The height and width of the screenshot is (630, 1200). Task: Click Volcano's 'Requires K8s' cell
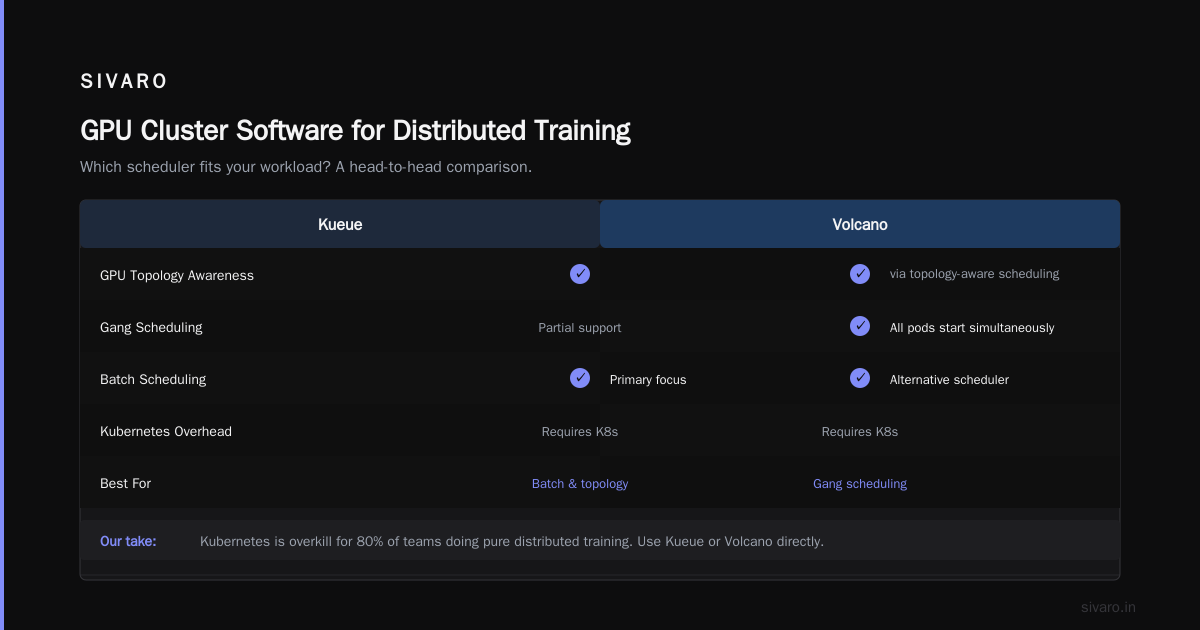[860, 432]
